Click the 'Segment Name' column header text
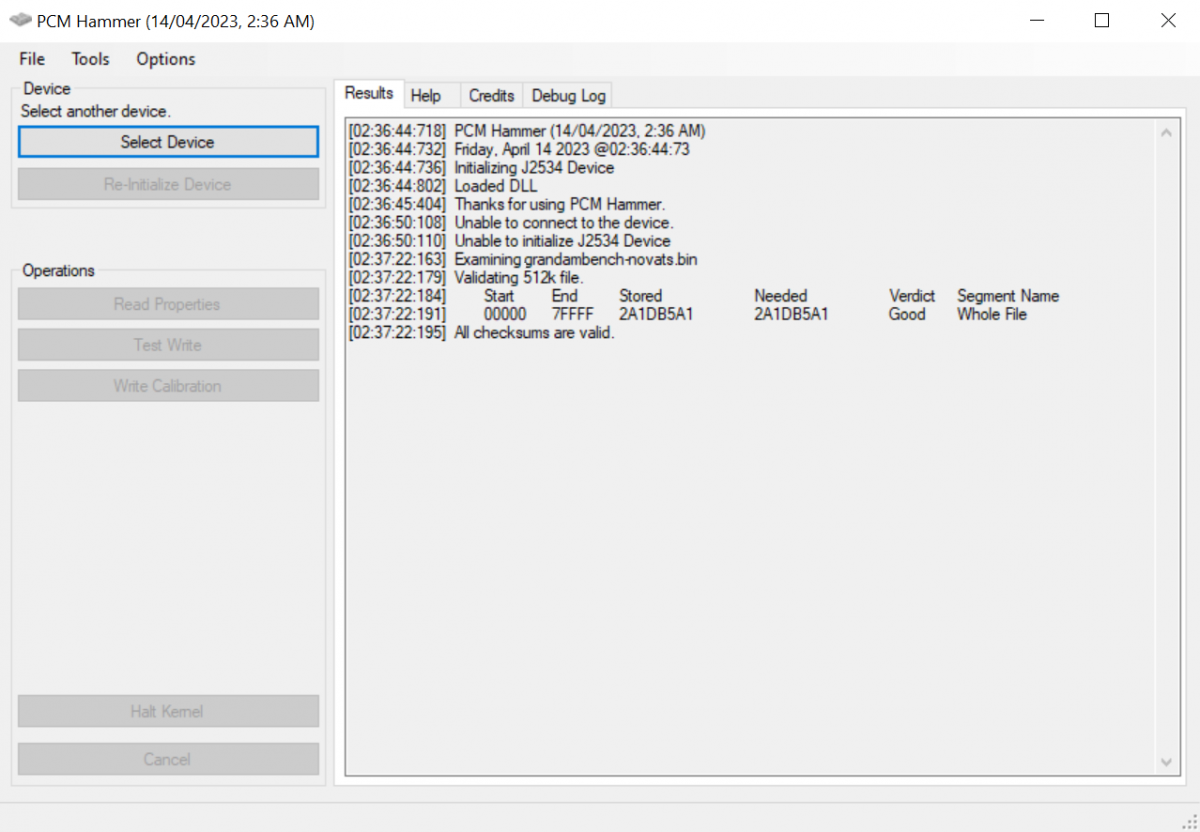 point(1008,296)
